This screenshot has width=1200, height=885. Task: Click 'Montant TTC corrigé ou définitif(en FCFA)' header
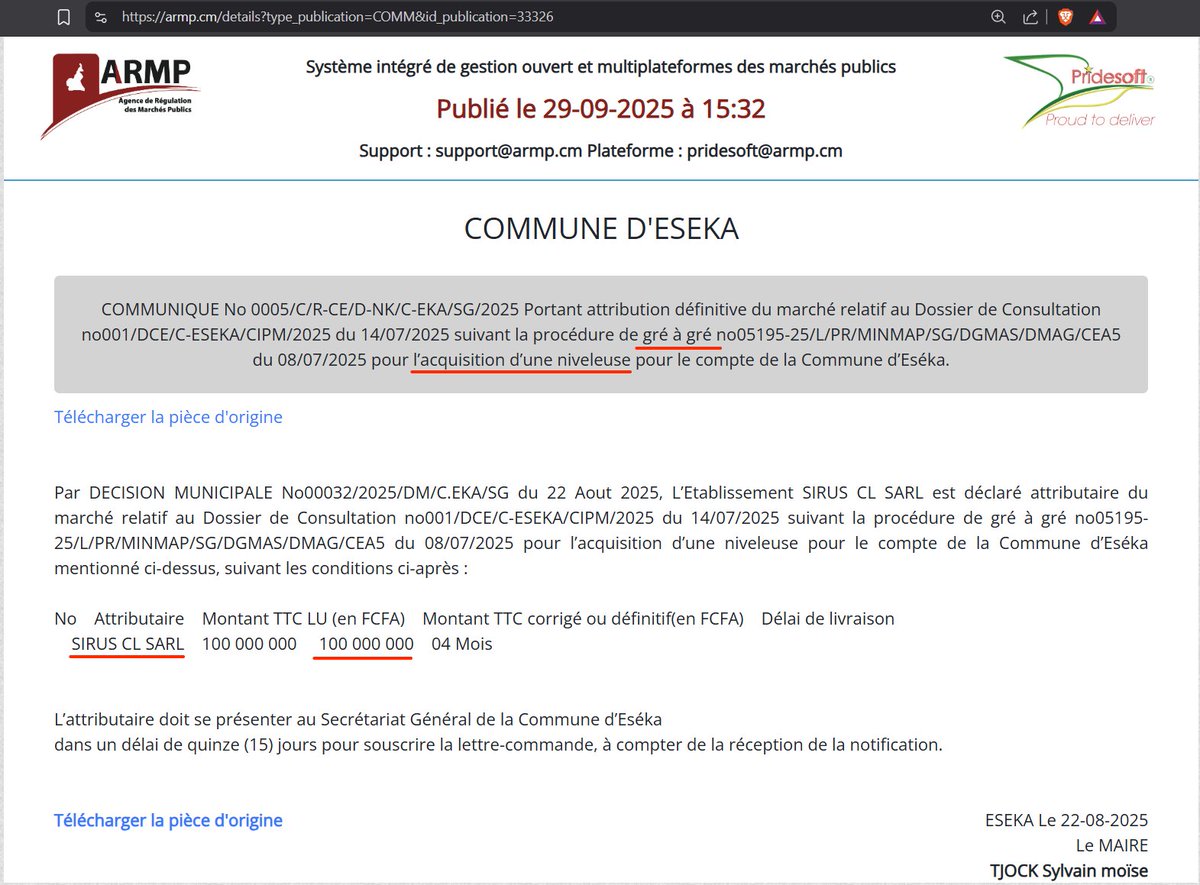point(583,618)
